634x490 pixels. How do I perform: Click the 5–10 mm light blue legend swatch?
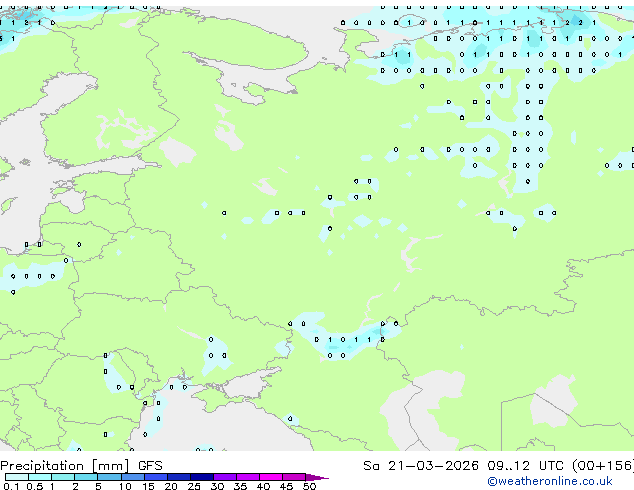(109, 477)
